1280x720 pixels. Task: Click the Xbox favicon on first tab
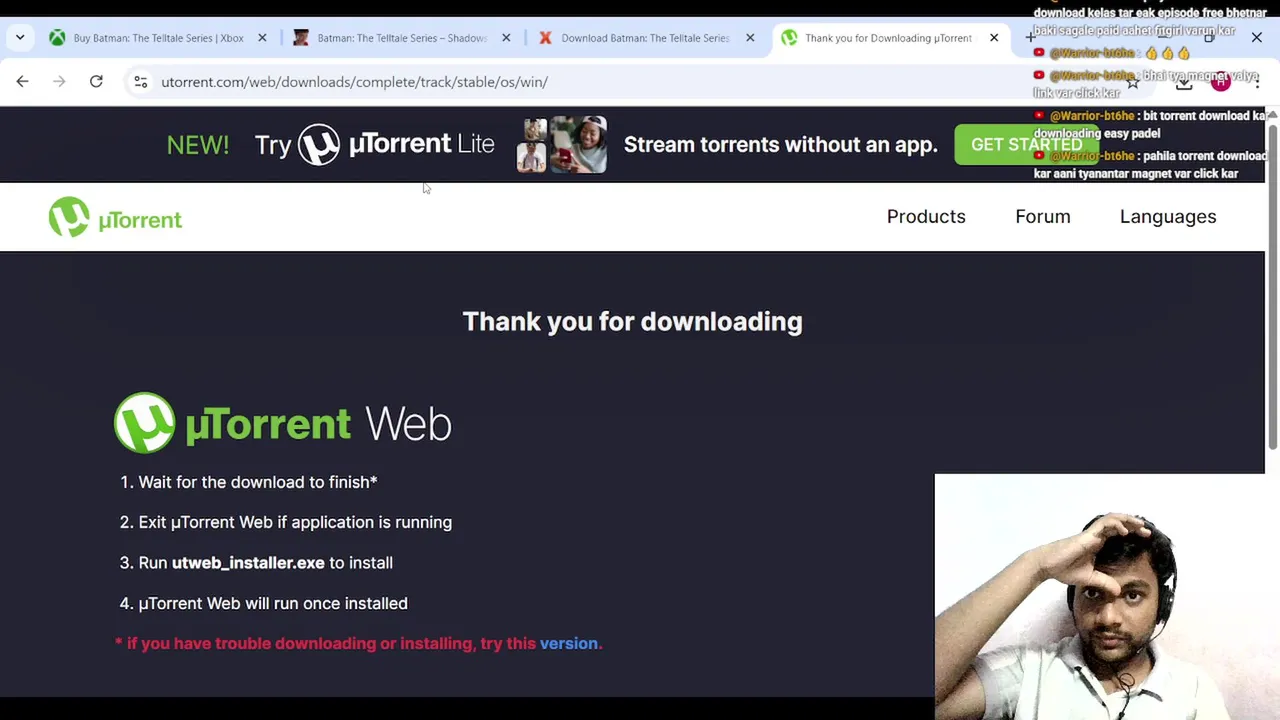coord(57,38)
